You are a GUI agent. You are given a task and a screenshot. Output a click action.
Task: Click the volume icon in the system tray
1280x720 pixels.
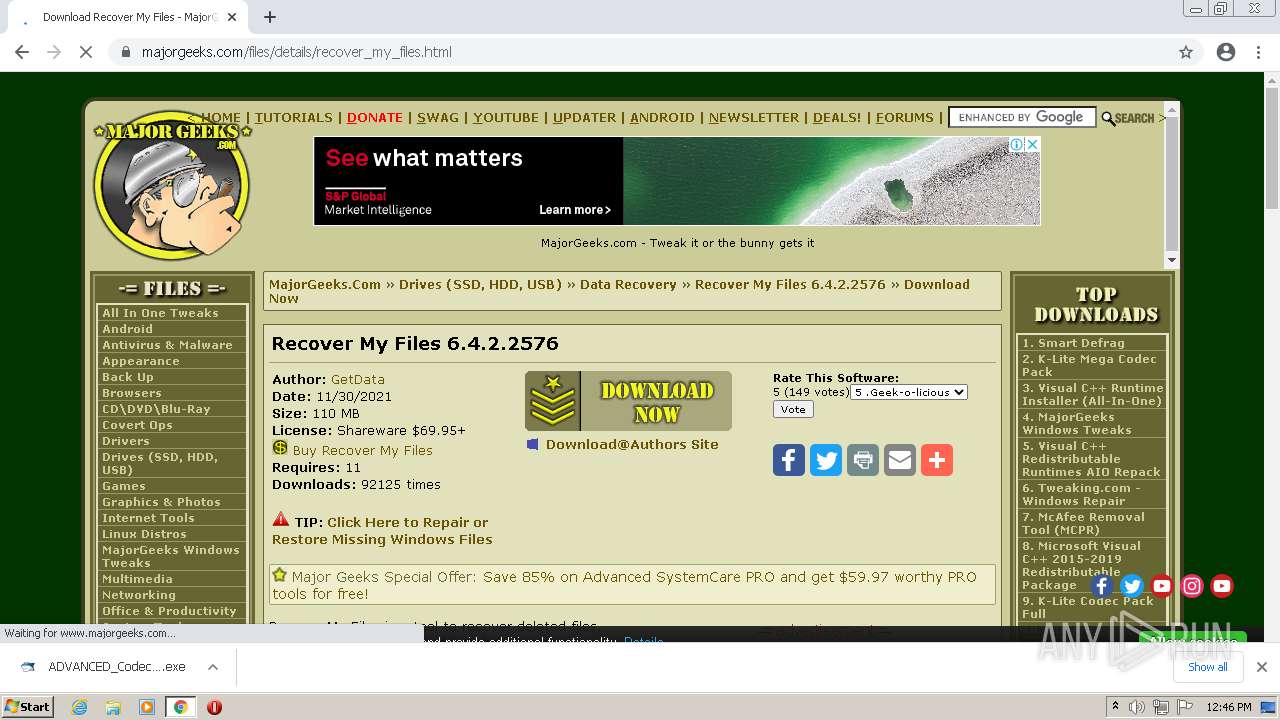[x=1137, y=707]
